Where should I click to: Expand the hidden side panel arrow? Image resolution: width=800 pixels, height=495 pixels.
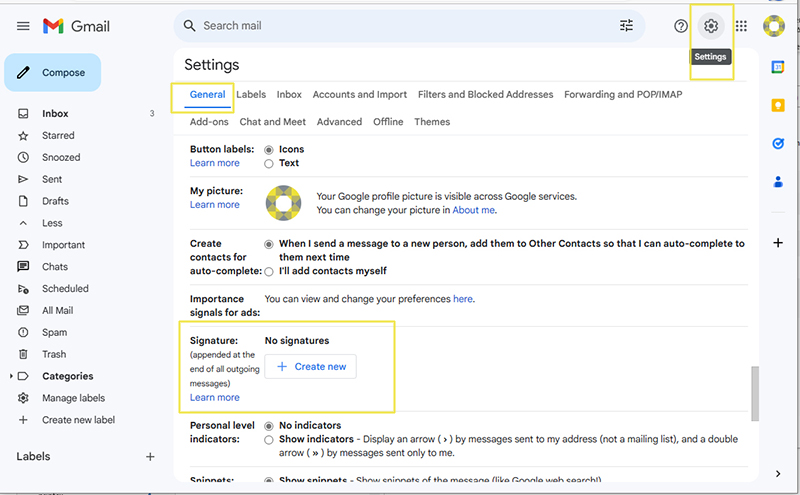[x=778, y=473]
